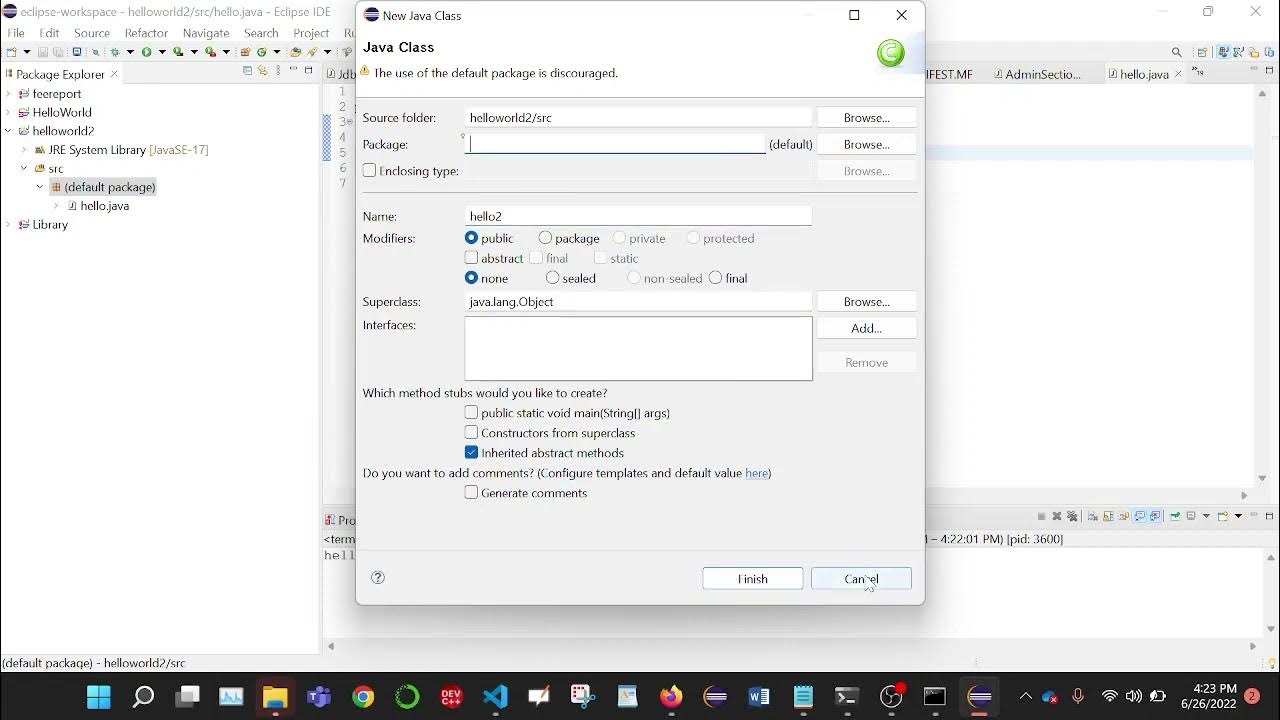The height and width of the screenshot is (720, 1280).
Task: Open the Source menu
Action: point(92,33)
